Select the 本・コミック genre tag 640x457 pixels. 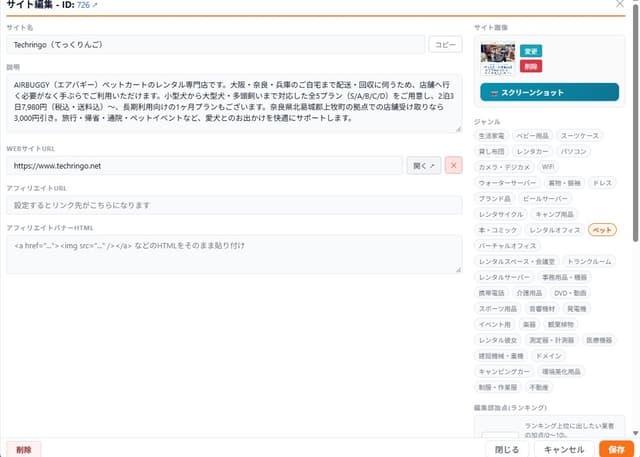498,230
